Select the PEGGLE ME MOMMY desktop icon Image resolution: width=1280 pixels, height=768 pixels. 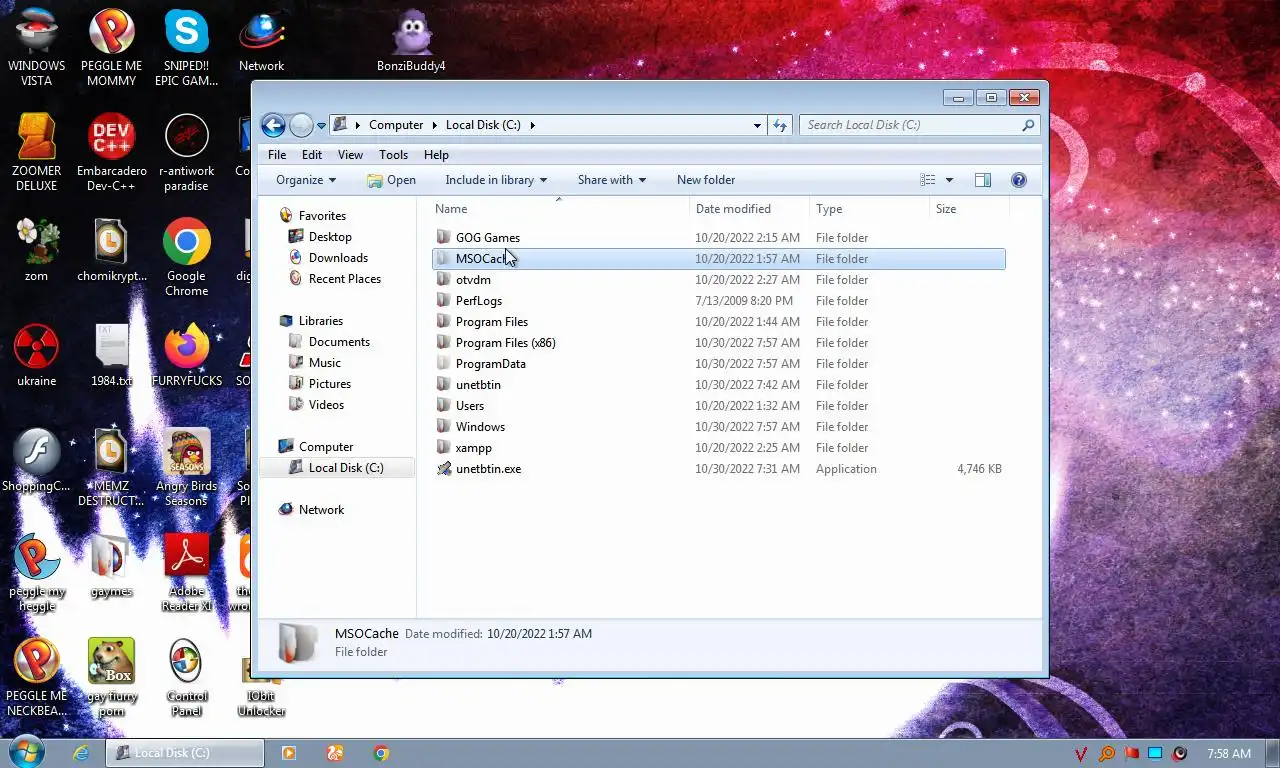[x=112, y=46]
